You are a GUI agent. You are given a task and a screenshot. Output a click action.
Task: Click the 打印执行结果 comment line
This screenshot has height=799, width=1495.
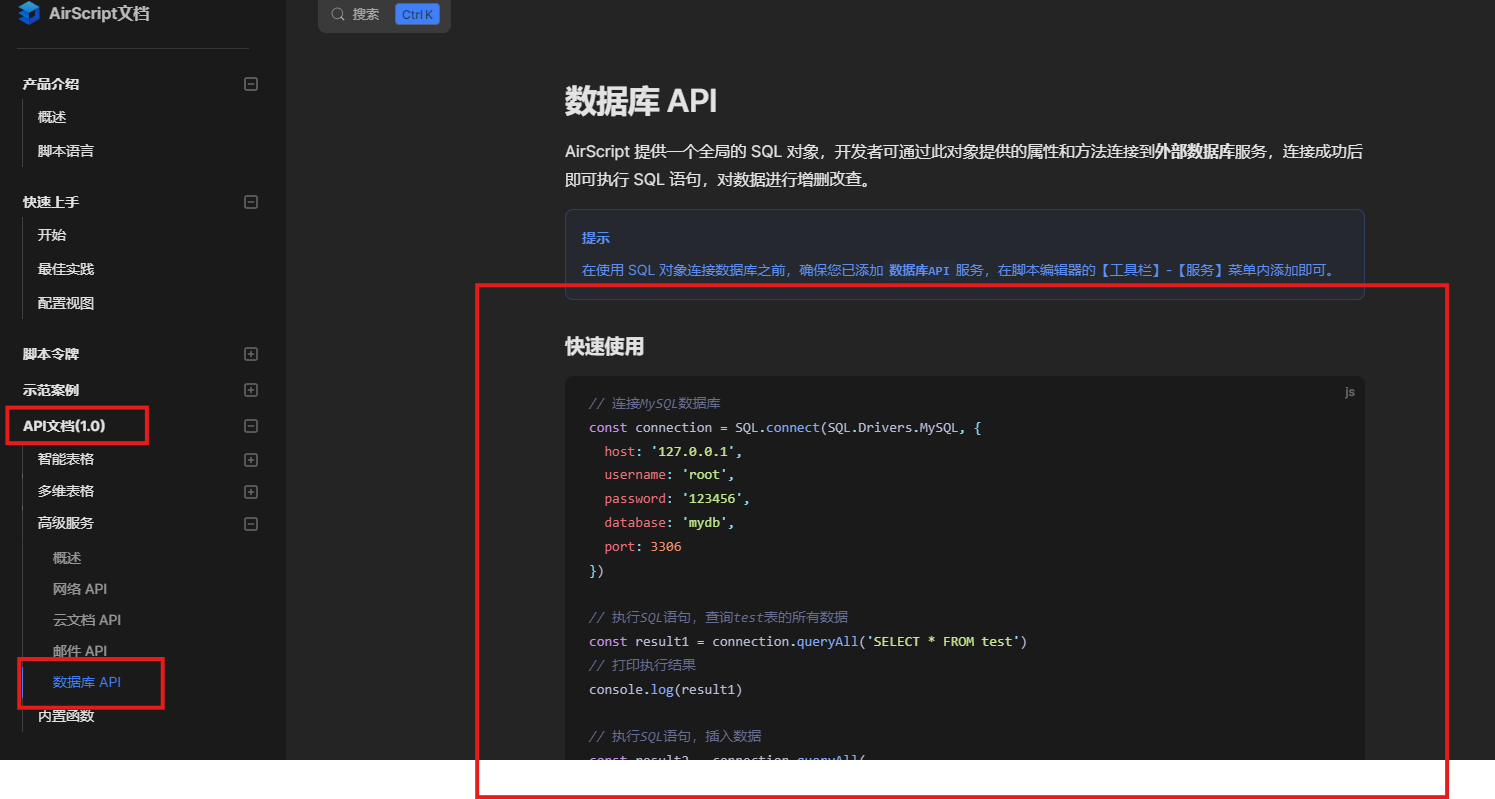(x=643, y=665)
